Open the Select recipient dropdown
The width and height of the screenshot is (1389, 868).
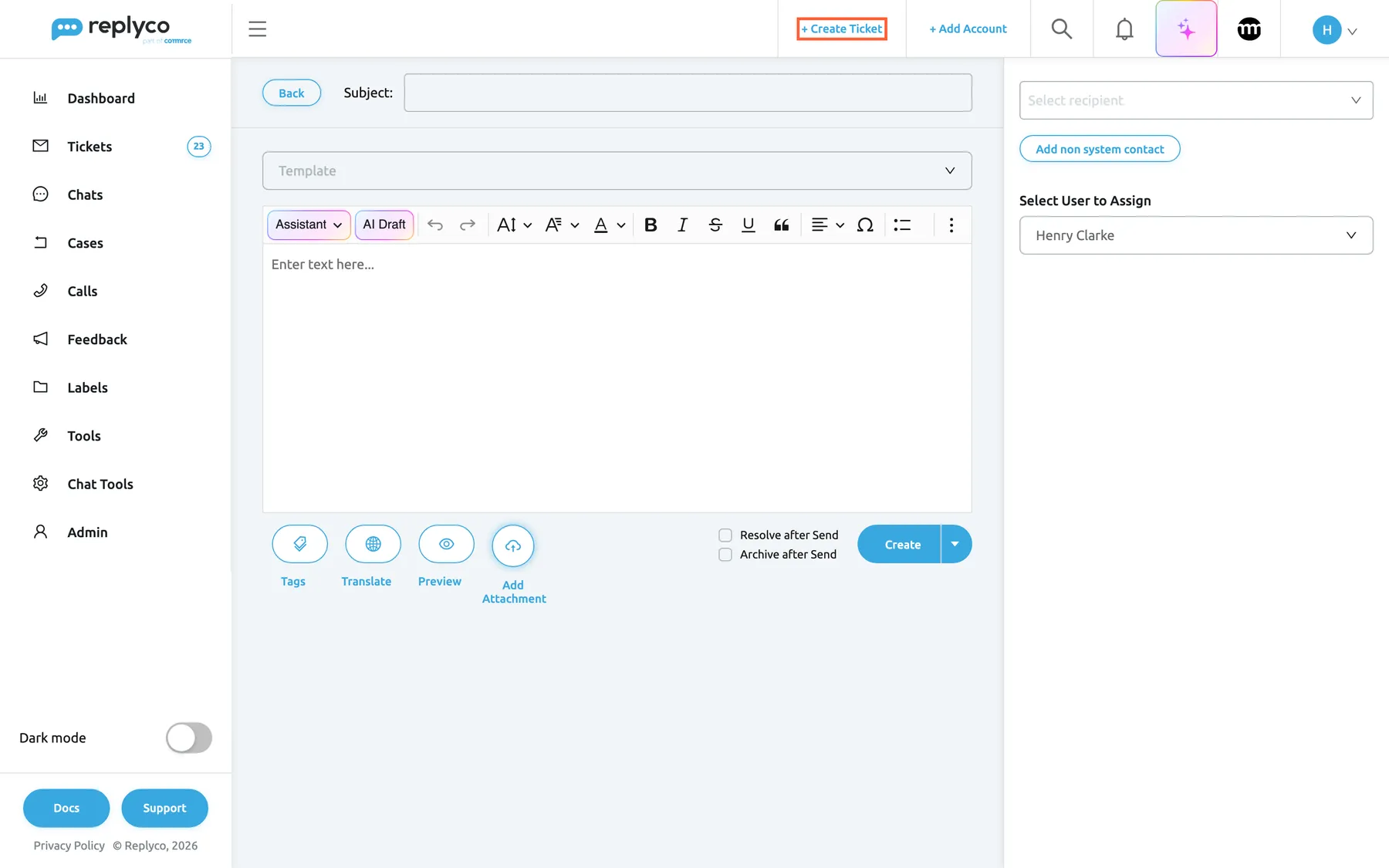[x=1196, y=100]
